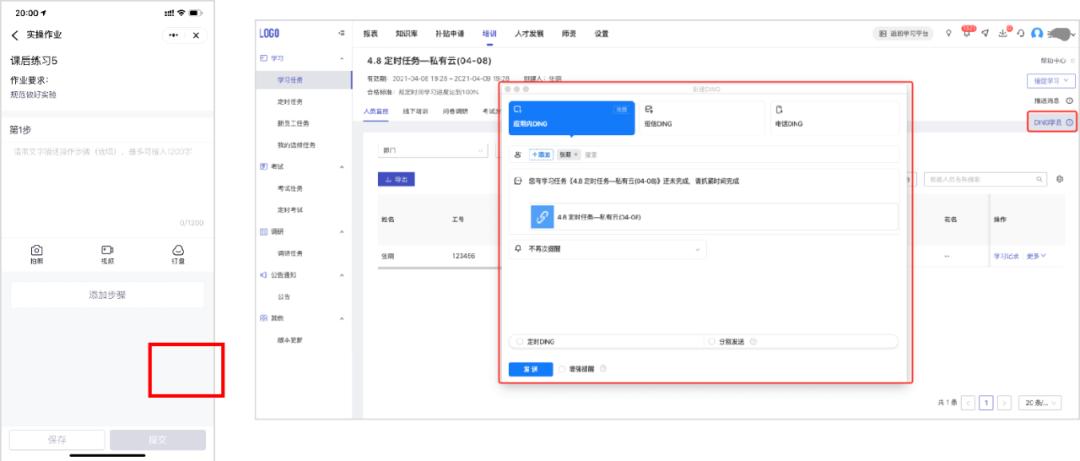This screenshot has height=461, width=1080.
Task: Tap the 添加步骤 button
Action: [x=107, y=295]
